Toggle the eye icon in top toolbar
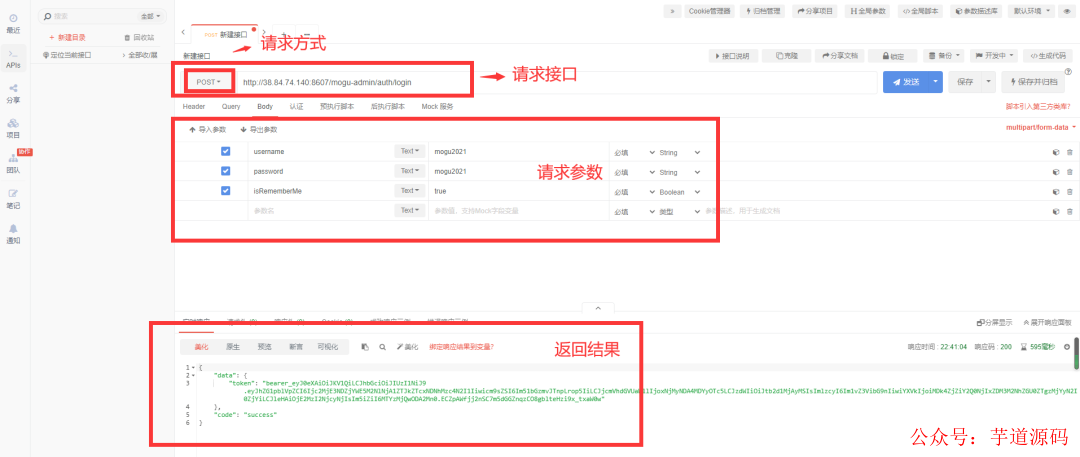 click(1066, 11)
